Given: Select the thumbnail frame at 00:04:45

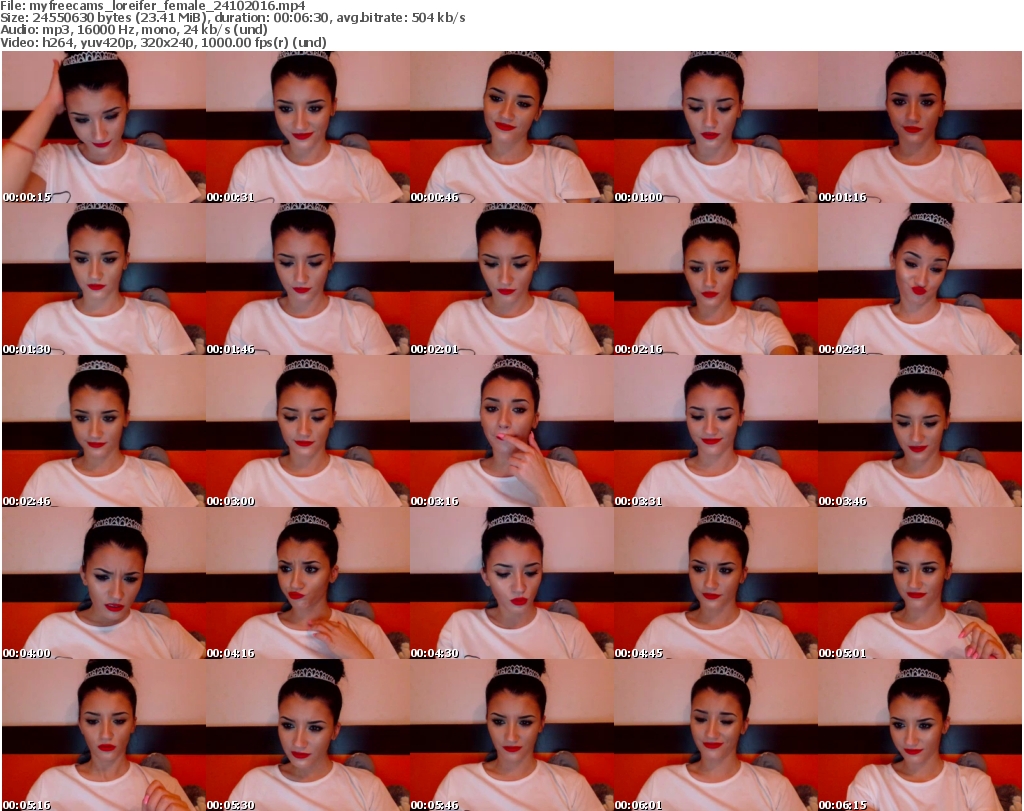Looking at the screenshot, I should coord(716,583).
